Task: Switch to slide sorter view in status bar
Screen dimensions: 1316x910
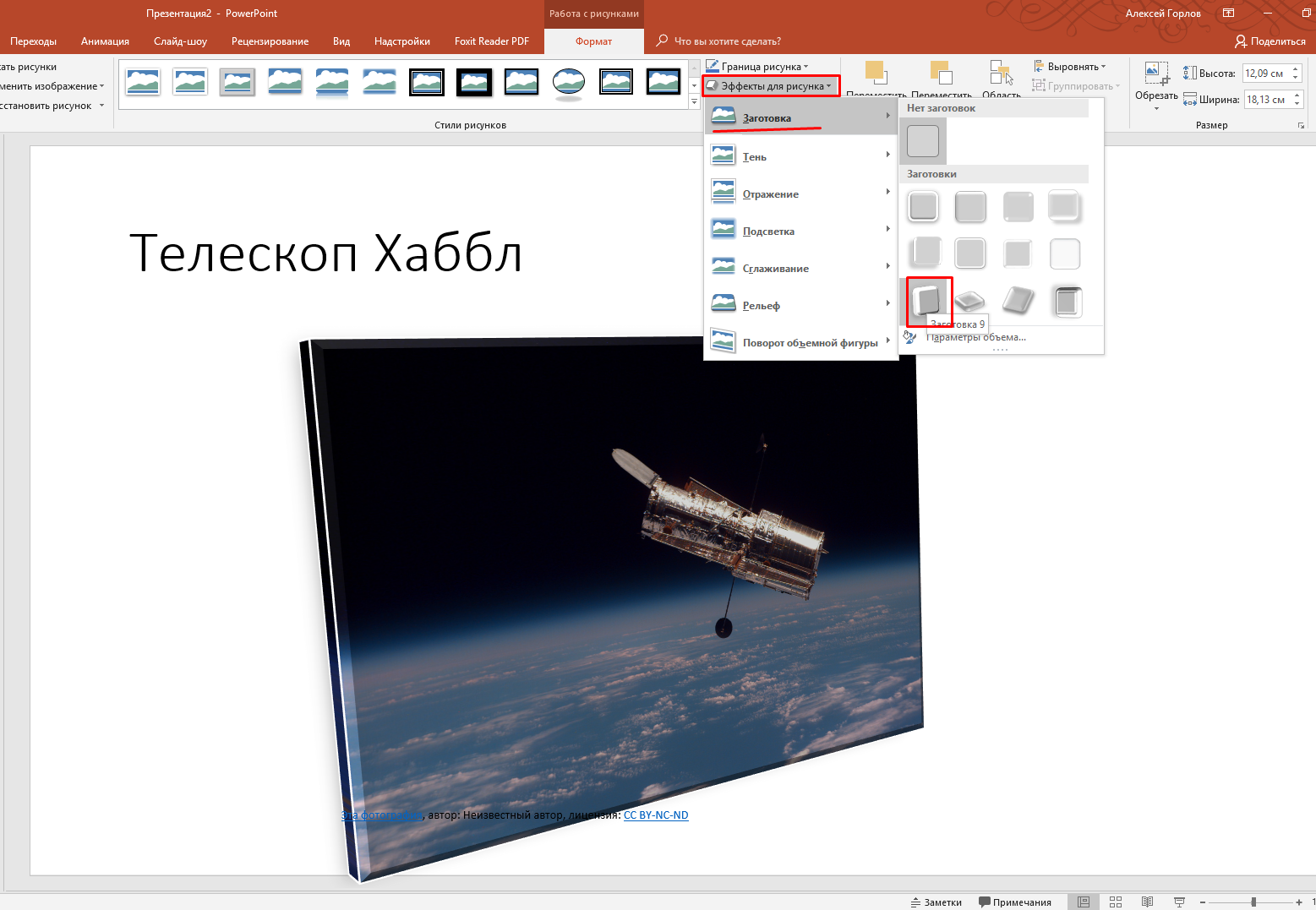Action: click(x=1116, y=902)
